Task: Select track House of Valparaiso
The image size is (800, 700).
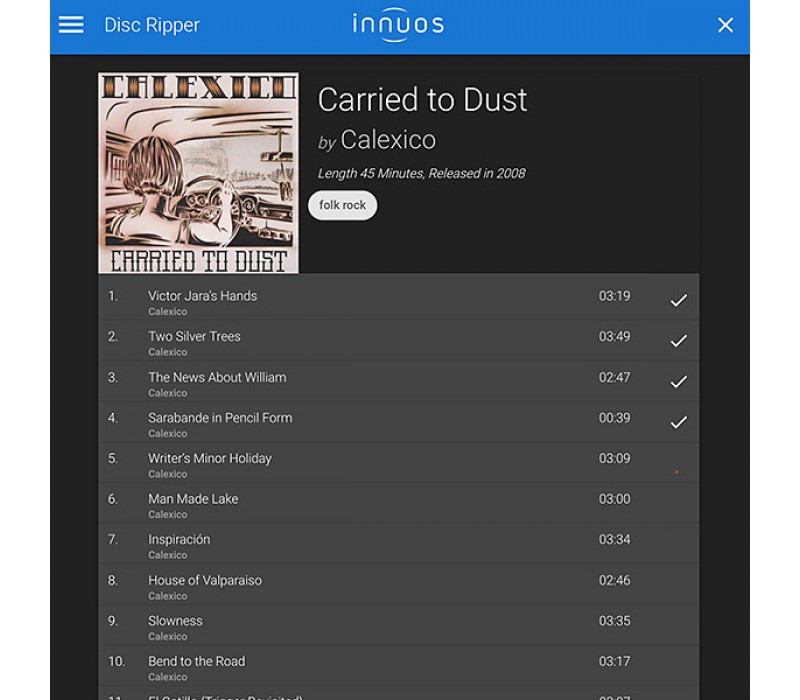Action: click(x=398, y=585)
